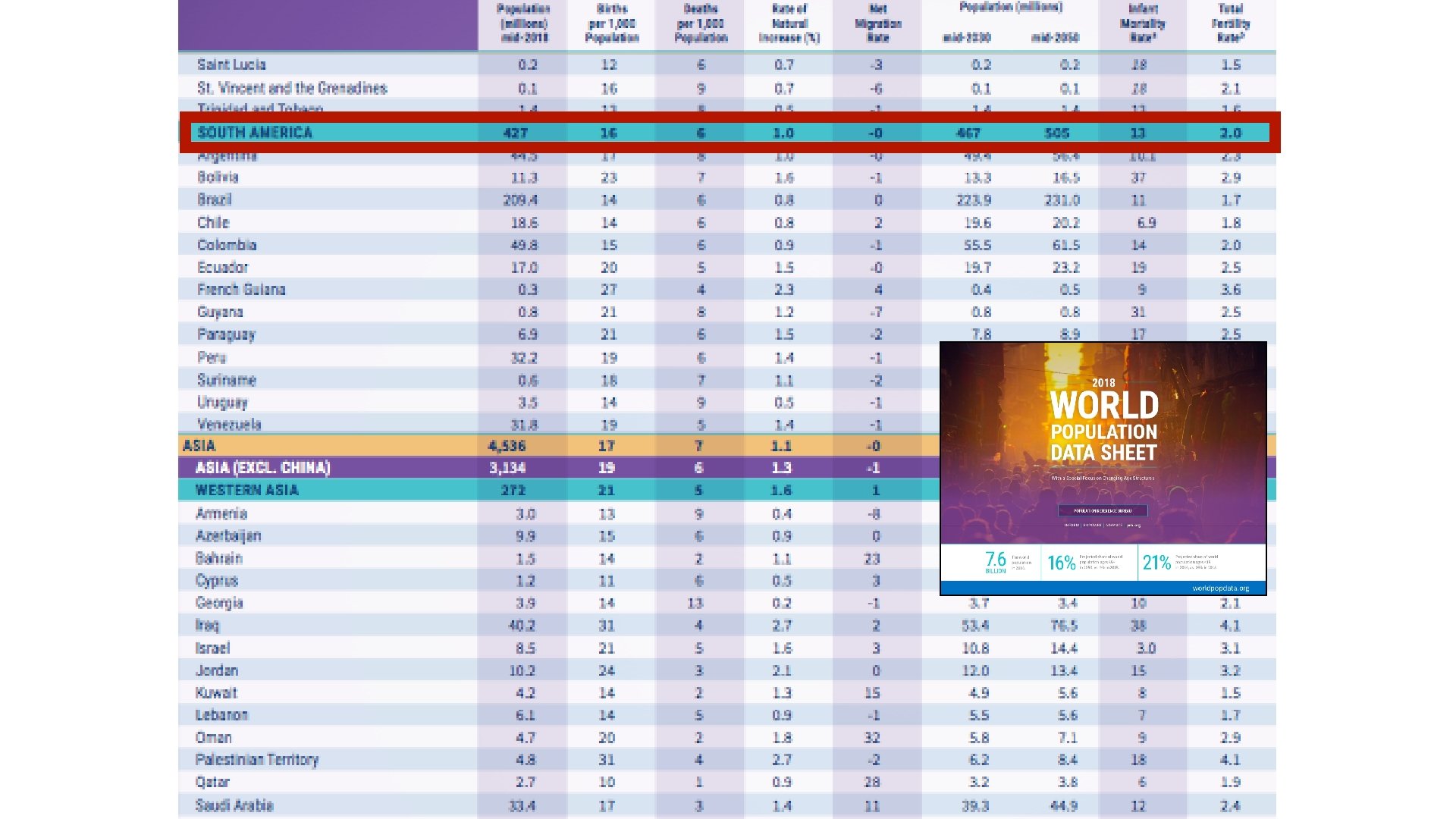Select the Saudi Arabia row label
Image resolution: width=1456 pixels, height=819 pixels.
click(234, 805)
